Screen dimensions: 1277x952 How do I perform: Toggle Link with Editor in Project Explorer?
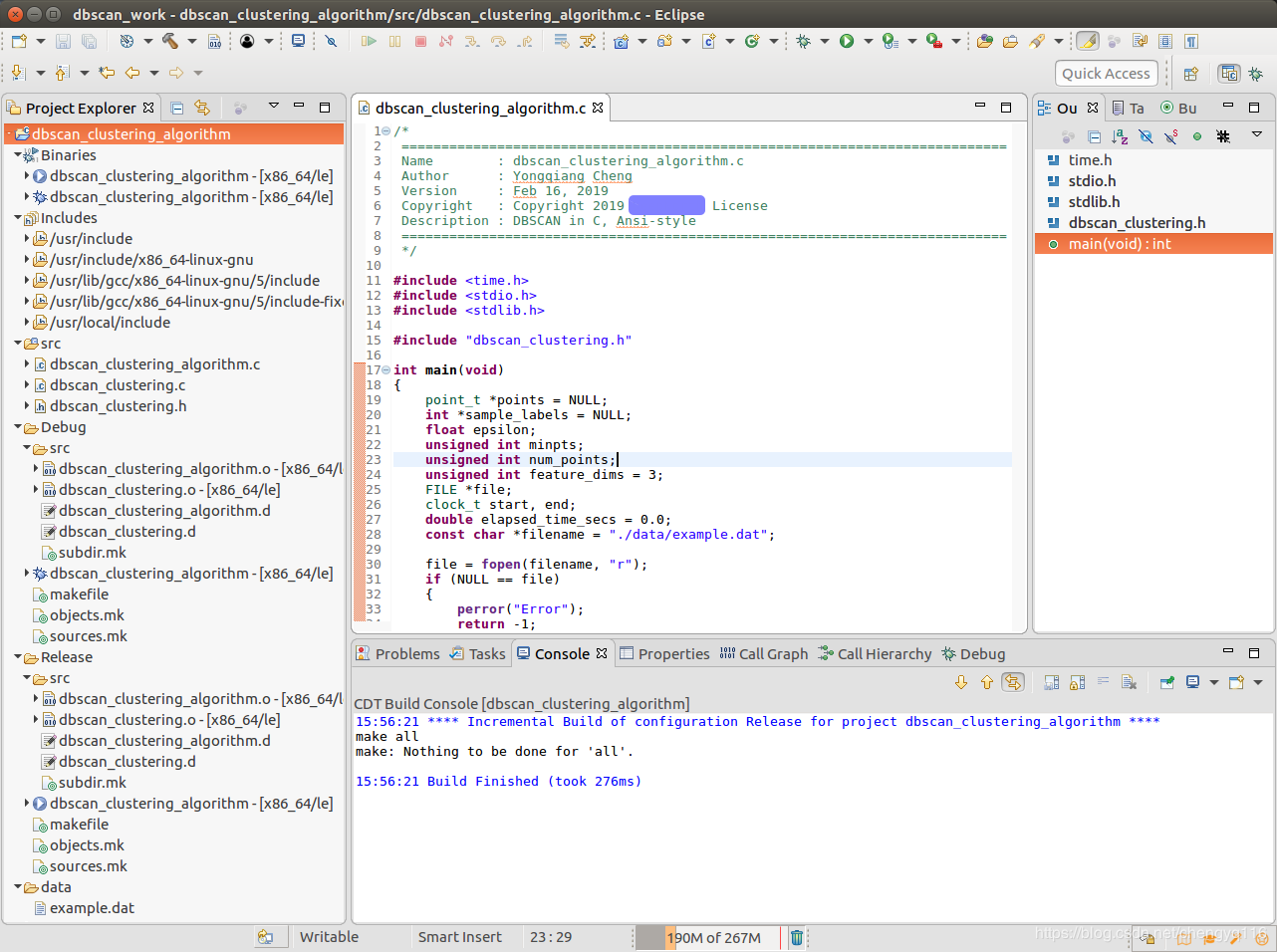click(x=202, y=108)
